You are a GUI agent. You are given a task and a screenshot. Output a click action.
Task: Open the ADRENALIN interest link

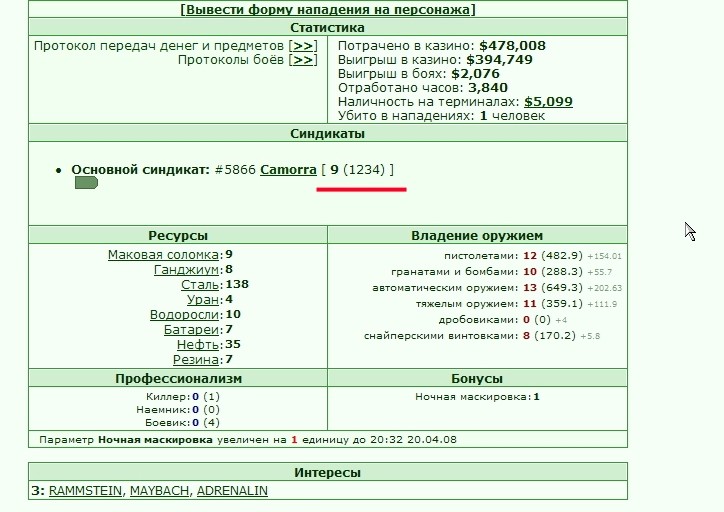tap(232, 490)
